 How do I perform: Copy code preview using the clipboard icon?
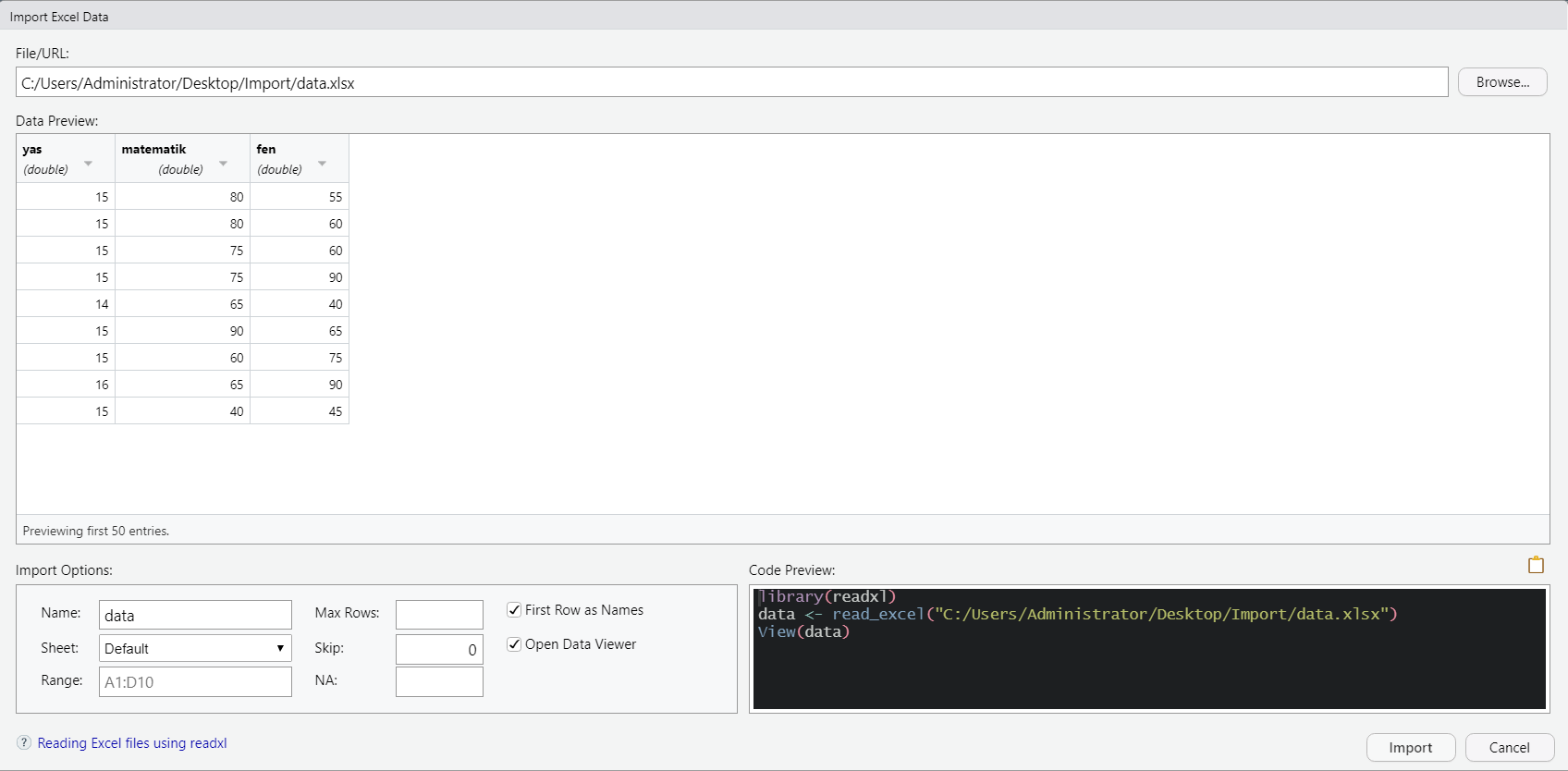[x=1536, y=565]
